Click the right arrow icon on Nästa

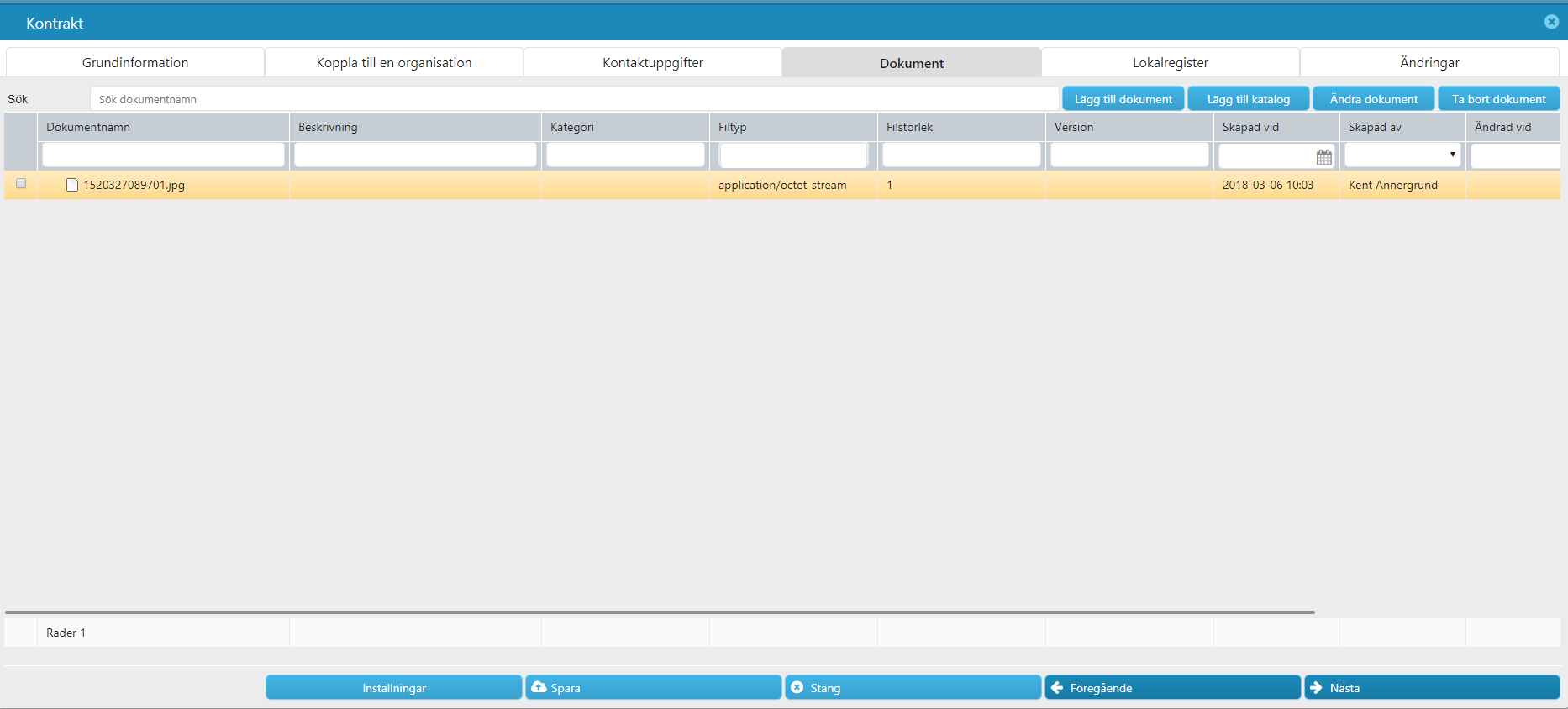click(1316, 687)
